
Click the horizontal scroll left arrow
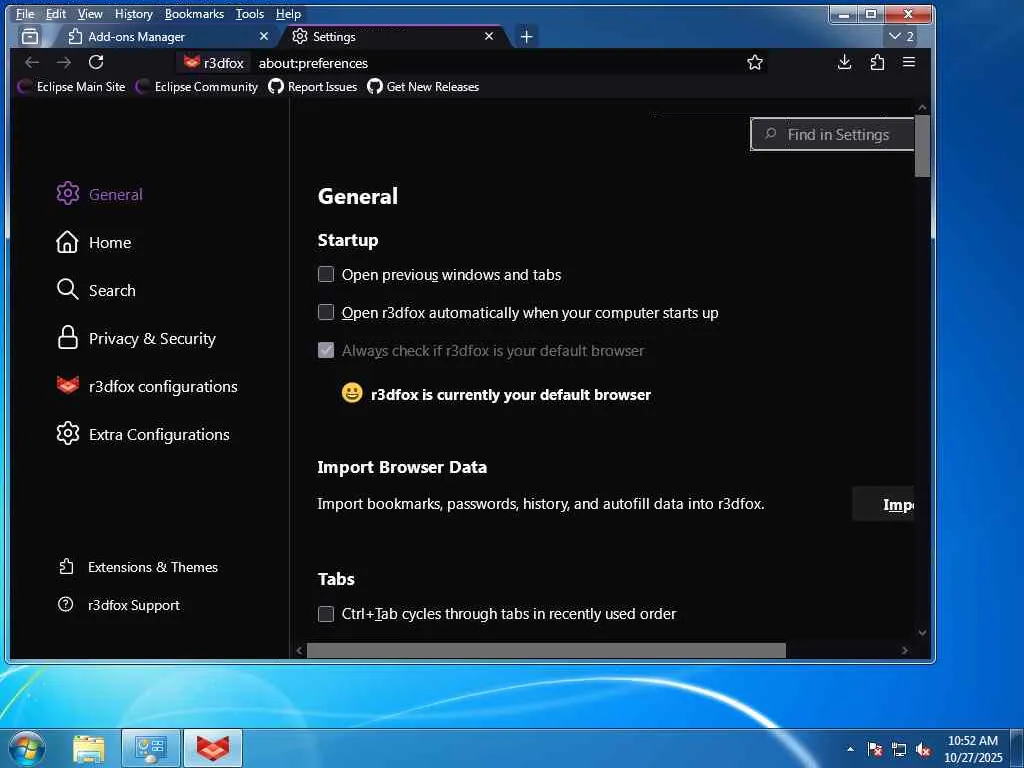click(300, 650)
